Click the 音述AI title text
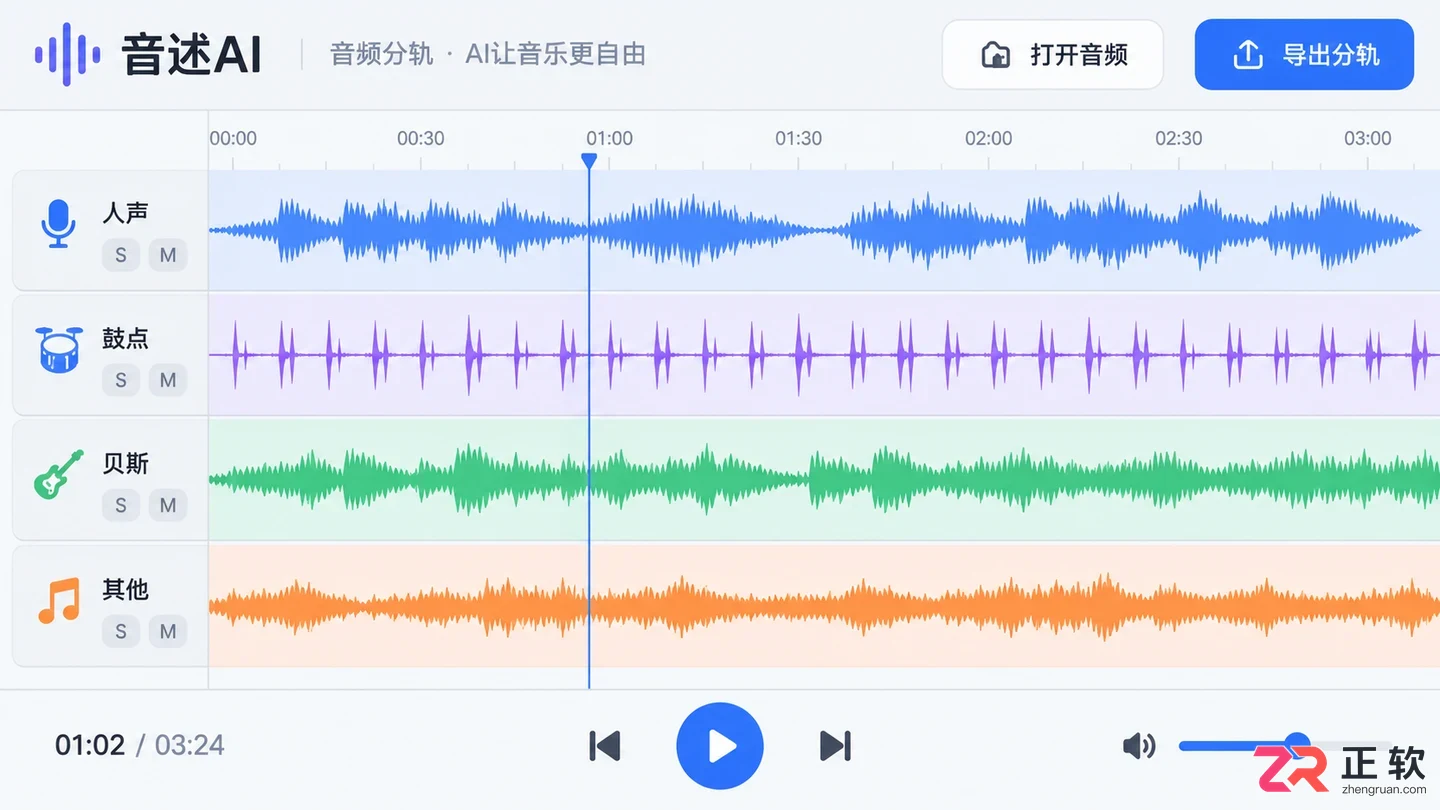 point(192,54)
